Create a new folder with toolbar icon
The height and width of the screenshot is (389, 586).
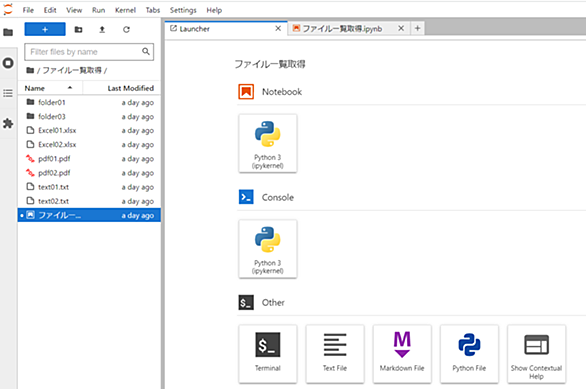tap(78, 30)
